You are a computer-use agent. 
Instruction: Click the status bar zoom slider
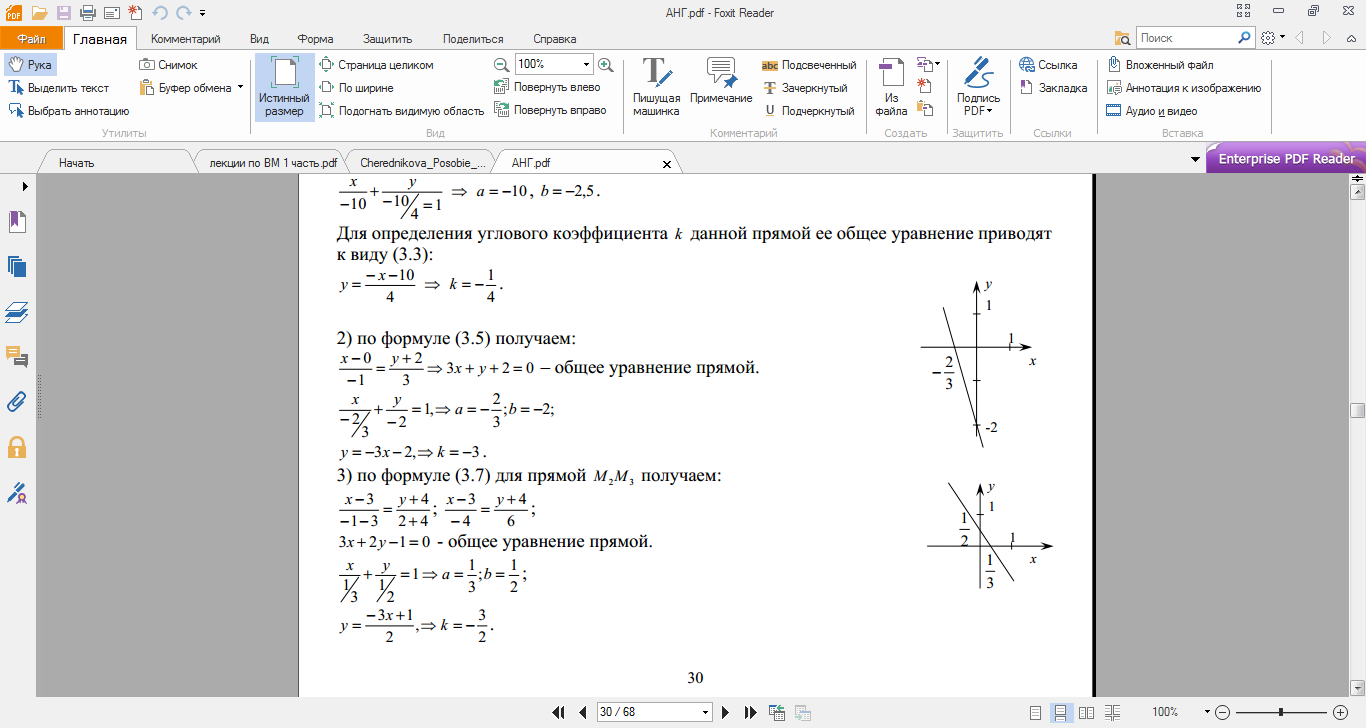pos(1281,712)
